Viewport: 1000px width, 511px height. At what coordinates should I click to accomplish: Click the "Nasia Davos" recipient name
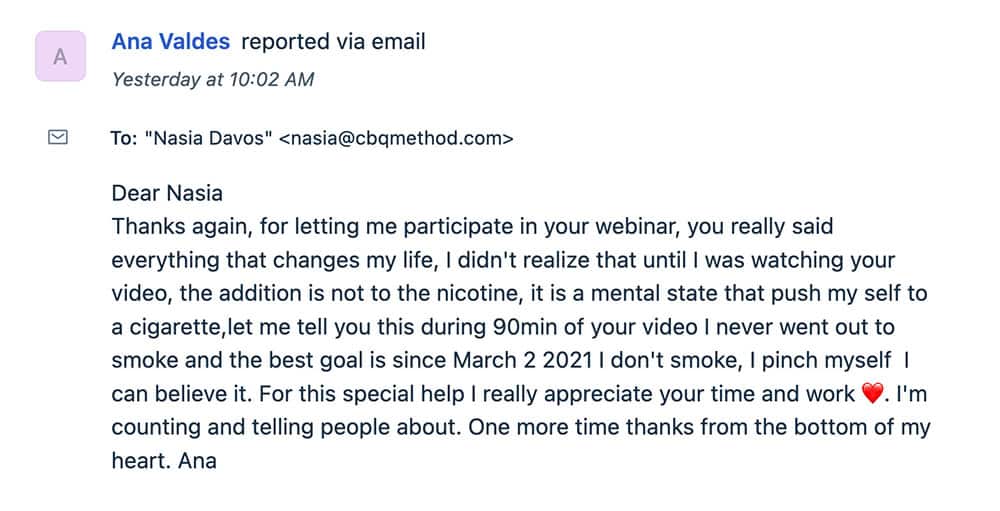tap(207, 139)
